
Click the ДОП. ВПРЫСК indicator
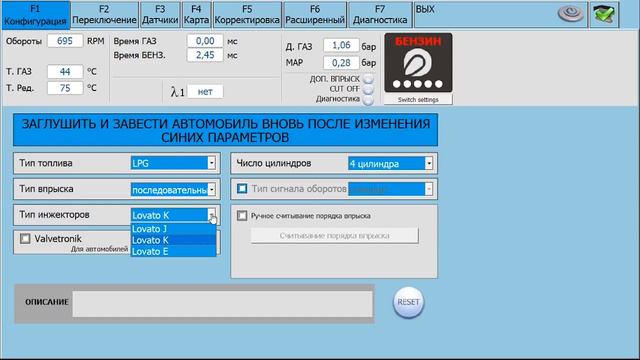click(368, 79)
